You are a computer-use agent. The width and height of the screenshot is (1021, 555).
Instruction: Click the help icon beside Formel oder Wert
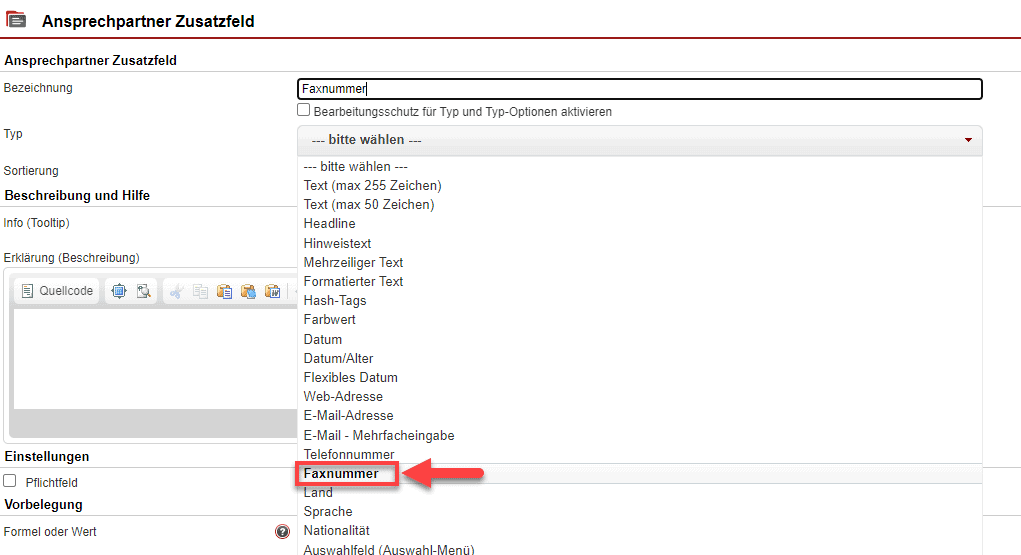click(x=282, y=532)
